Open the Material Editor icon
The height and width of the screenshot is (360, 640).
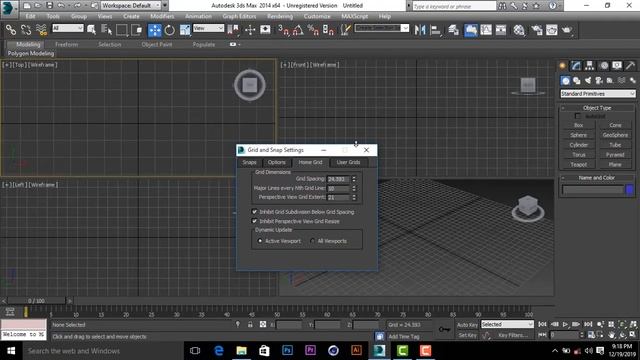pyautogui.click(x=519, y=30)
